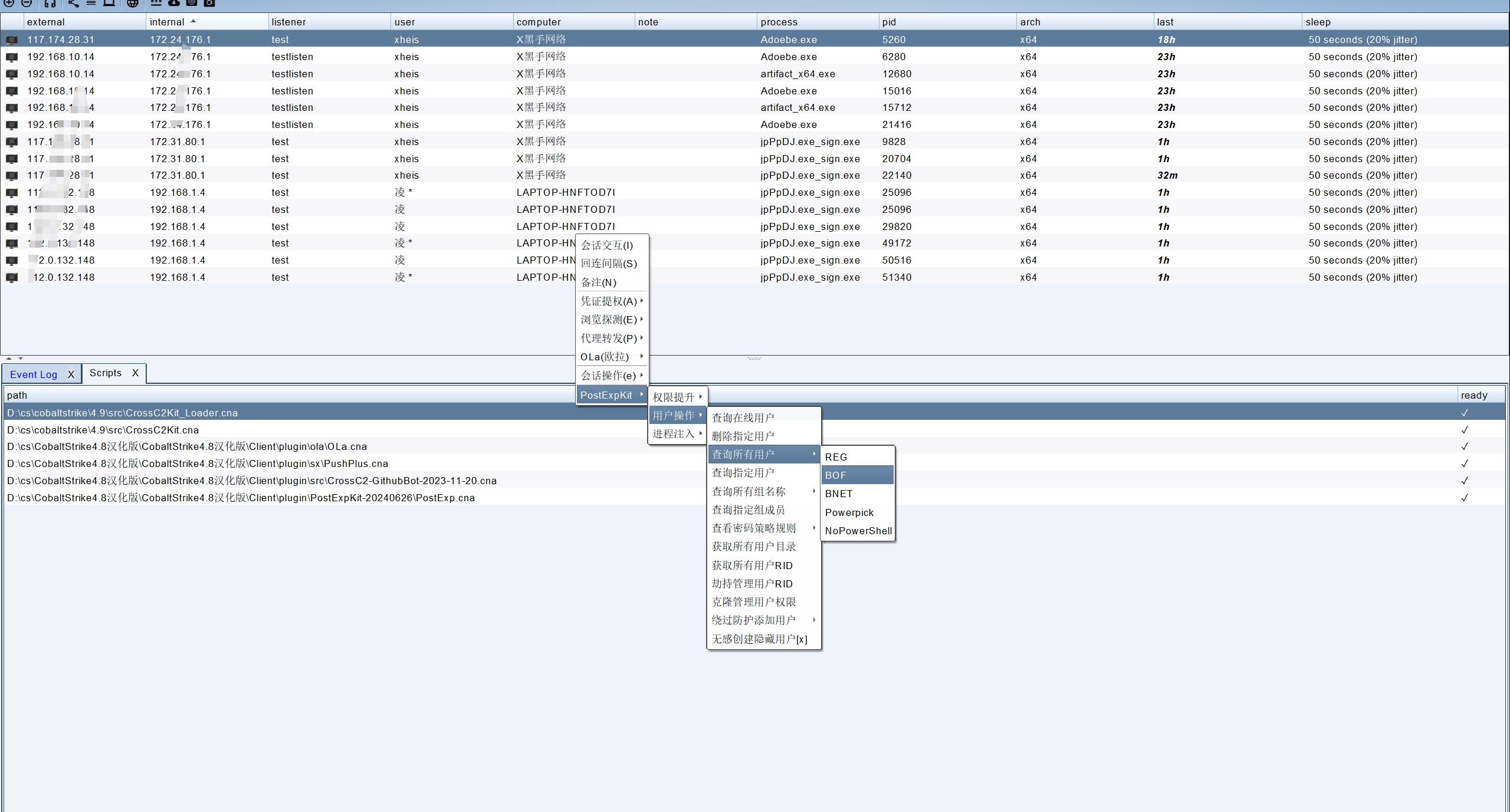1510x812 pixels.
Task: Click the globe toolbar icon
Action: pos(133,3)
